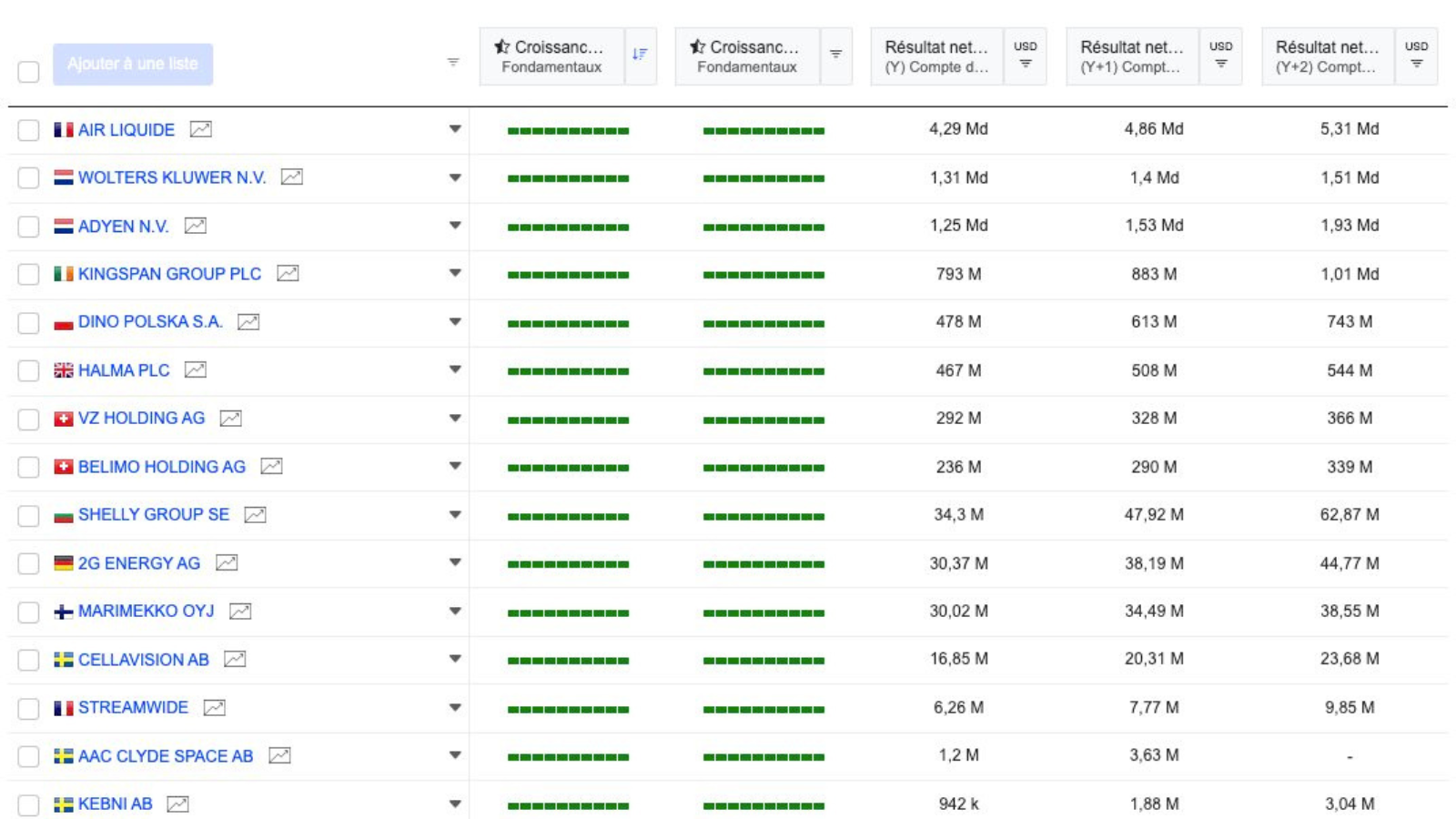Click the Ajouter à une liste button
Viewport: 1456px width, 819px height.
(x=133, y=64)
